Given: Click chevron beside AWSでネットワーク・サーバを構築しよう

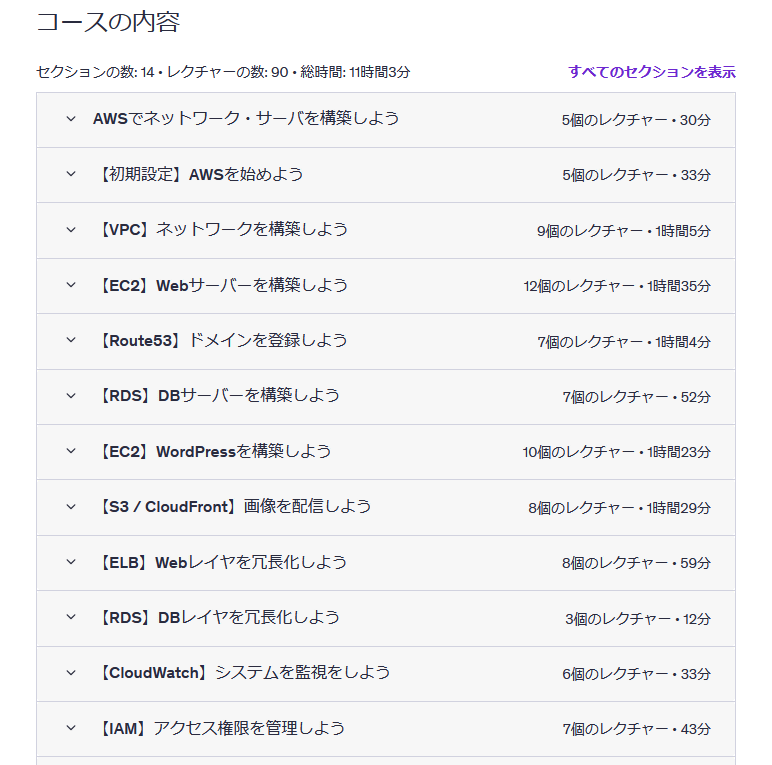Looking at the screenshot, I should [71, 119].
